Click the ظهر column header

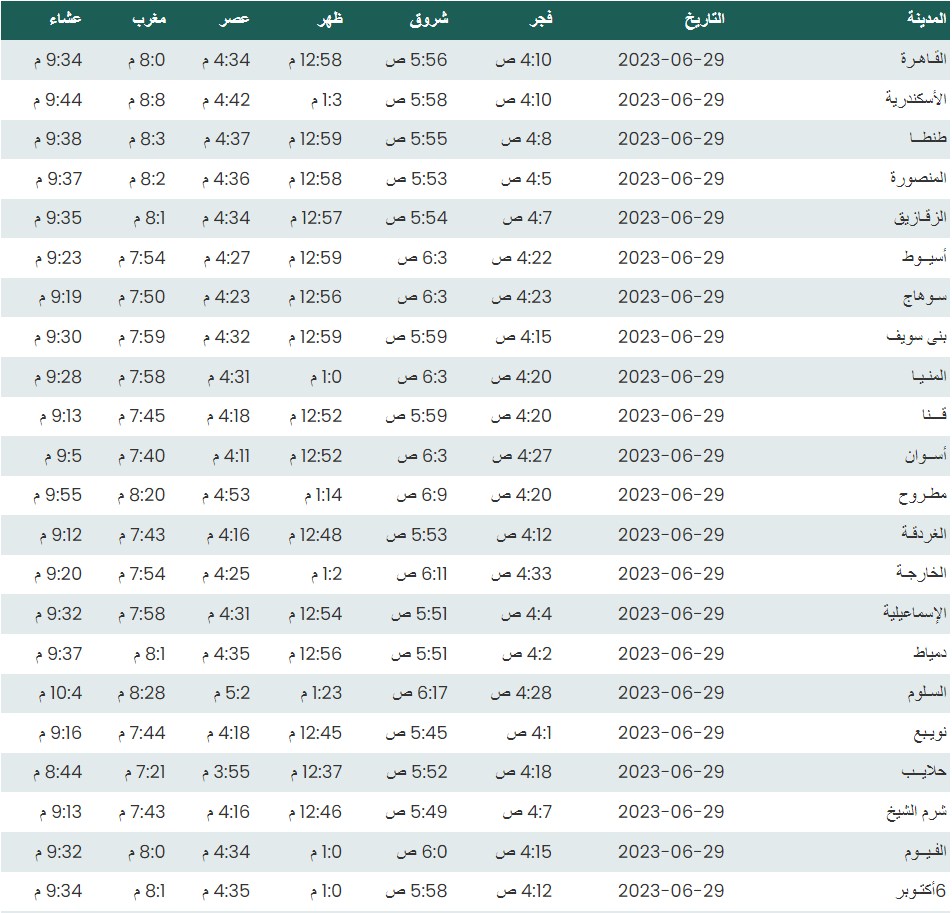pos(329,20)
